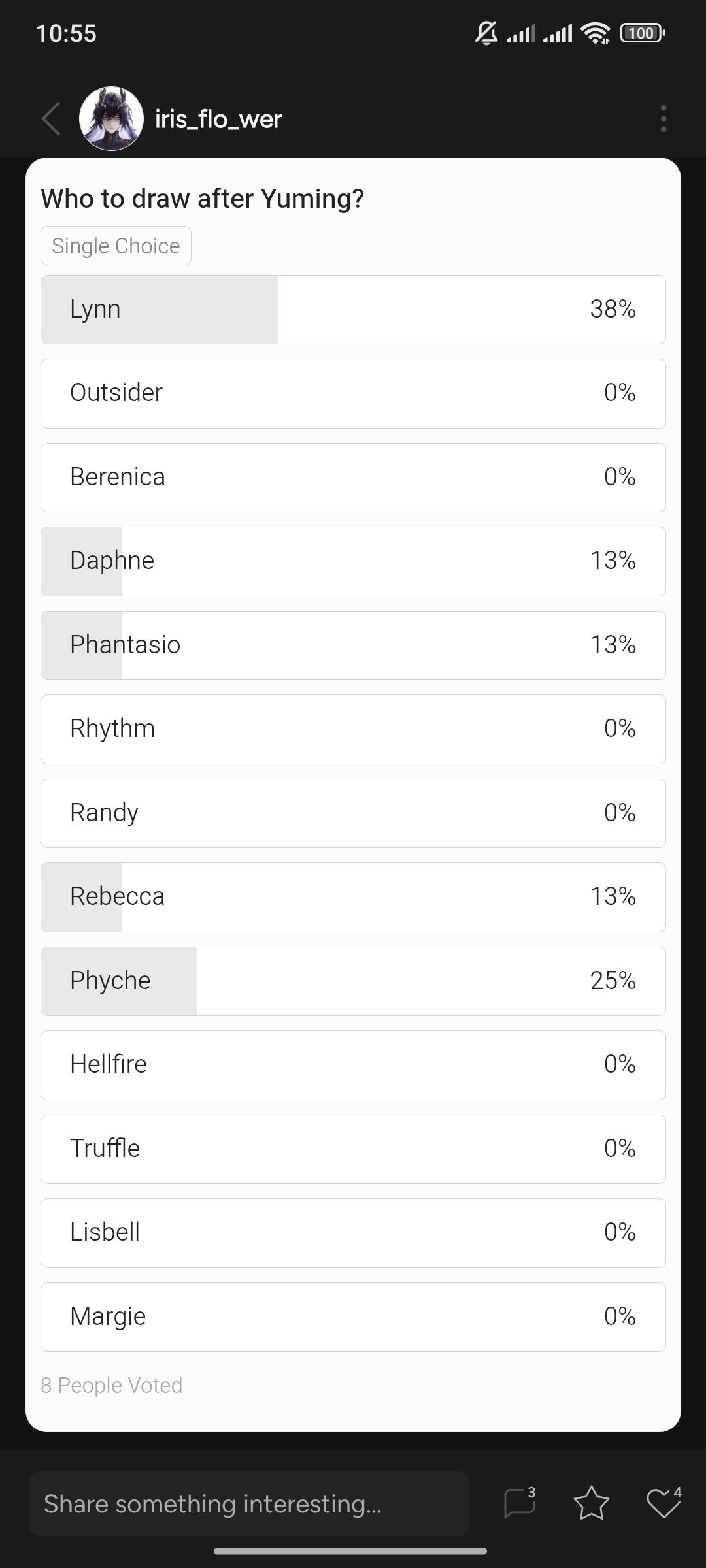This screenshot has width=706, height=1568.
Task: Open the three-dot more options menu
Action: pos(664,119)
